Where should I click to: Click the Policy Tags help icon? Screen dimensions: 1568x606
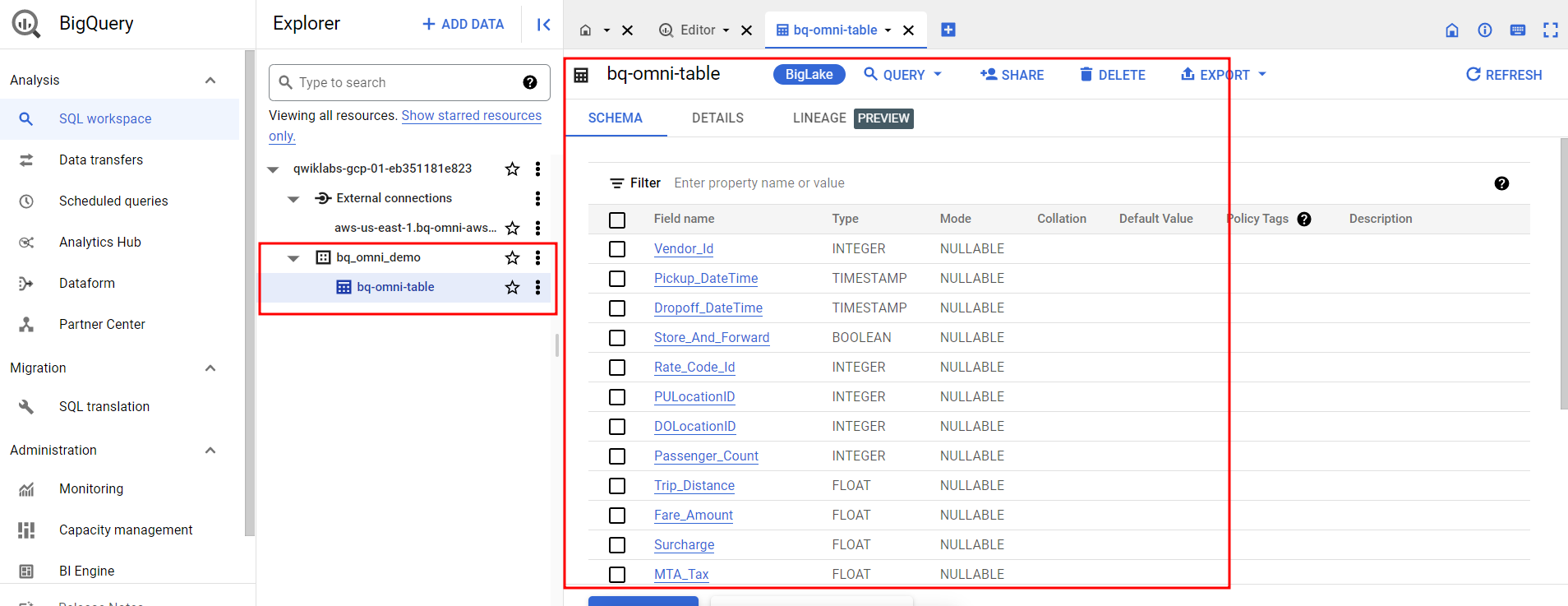[x=1304, y=220]
